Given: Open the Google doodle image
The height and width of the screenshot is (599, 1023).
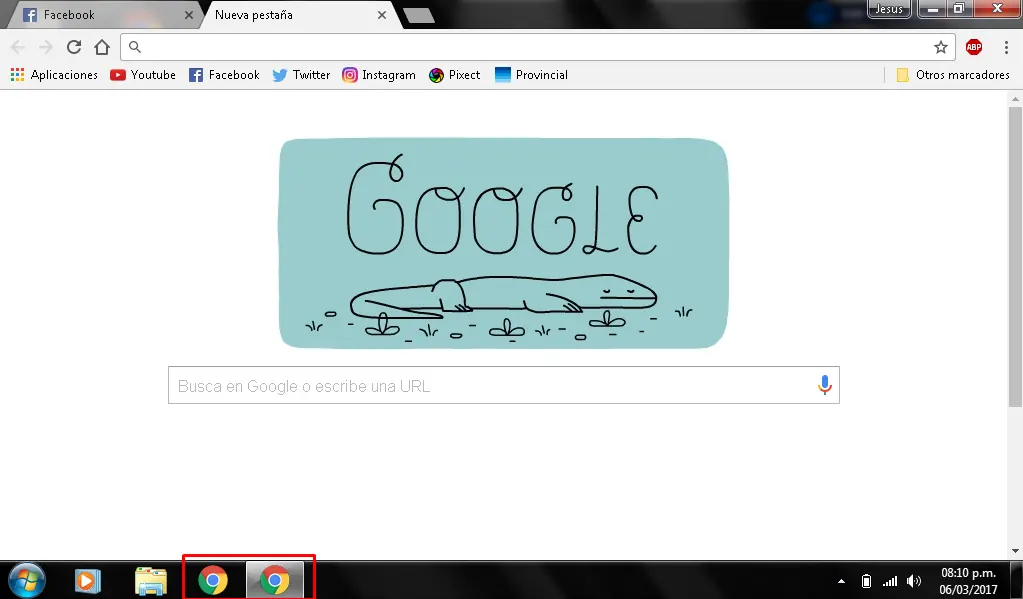Looking at the screenshot, I should coord(504,243).
